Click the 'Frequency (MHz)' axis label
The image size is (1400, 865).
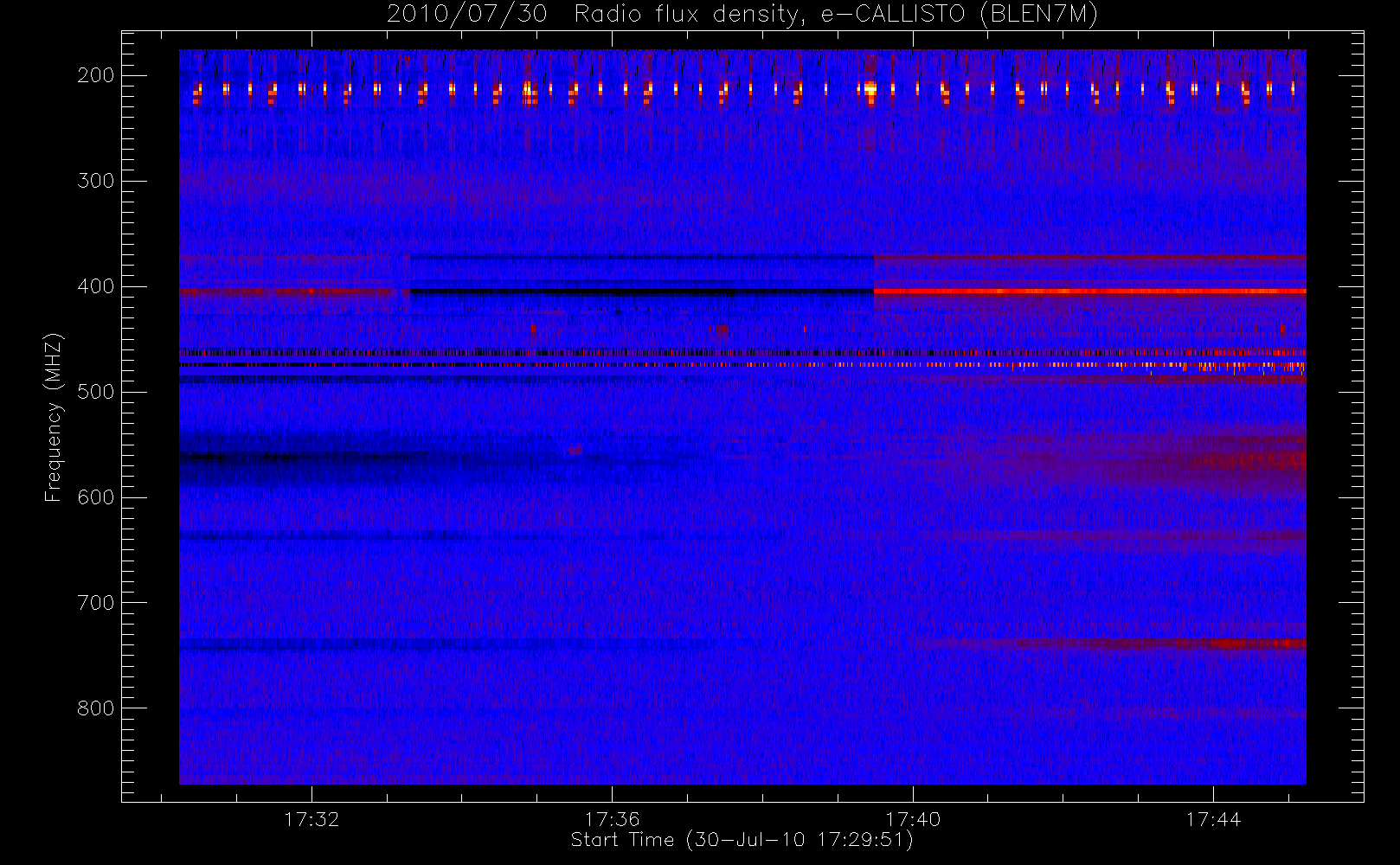click(x=54, y=417)
